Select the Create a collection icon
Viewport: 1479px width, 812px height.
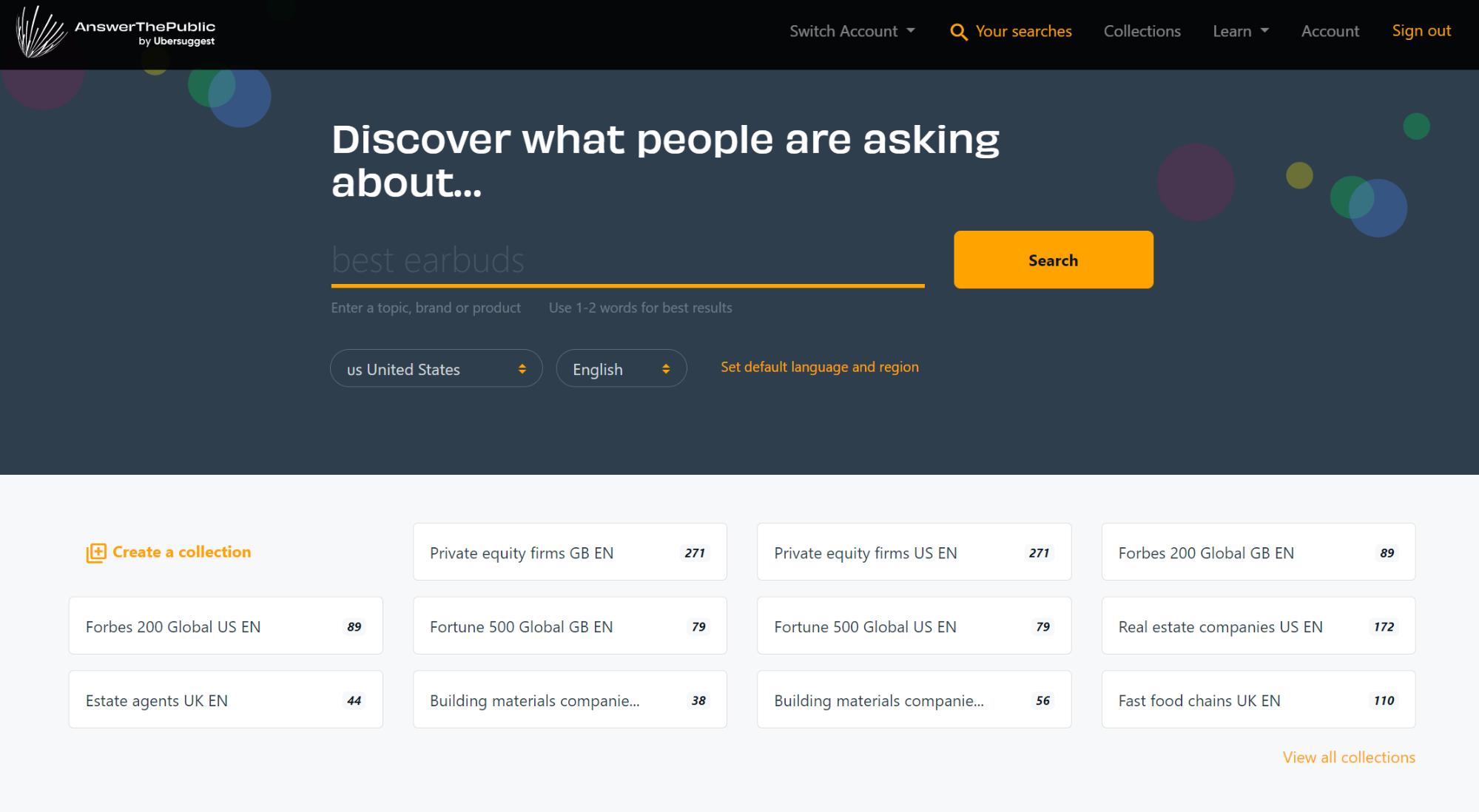click(96, 552)
